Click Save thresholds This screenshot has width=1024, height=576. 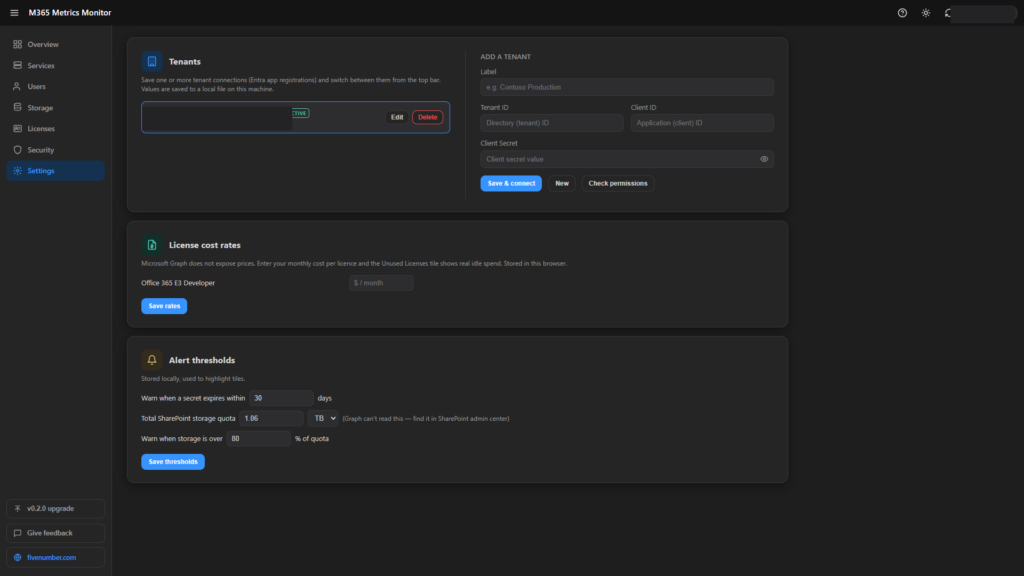(173, 462)
